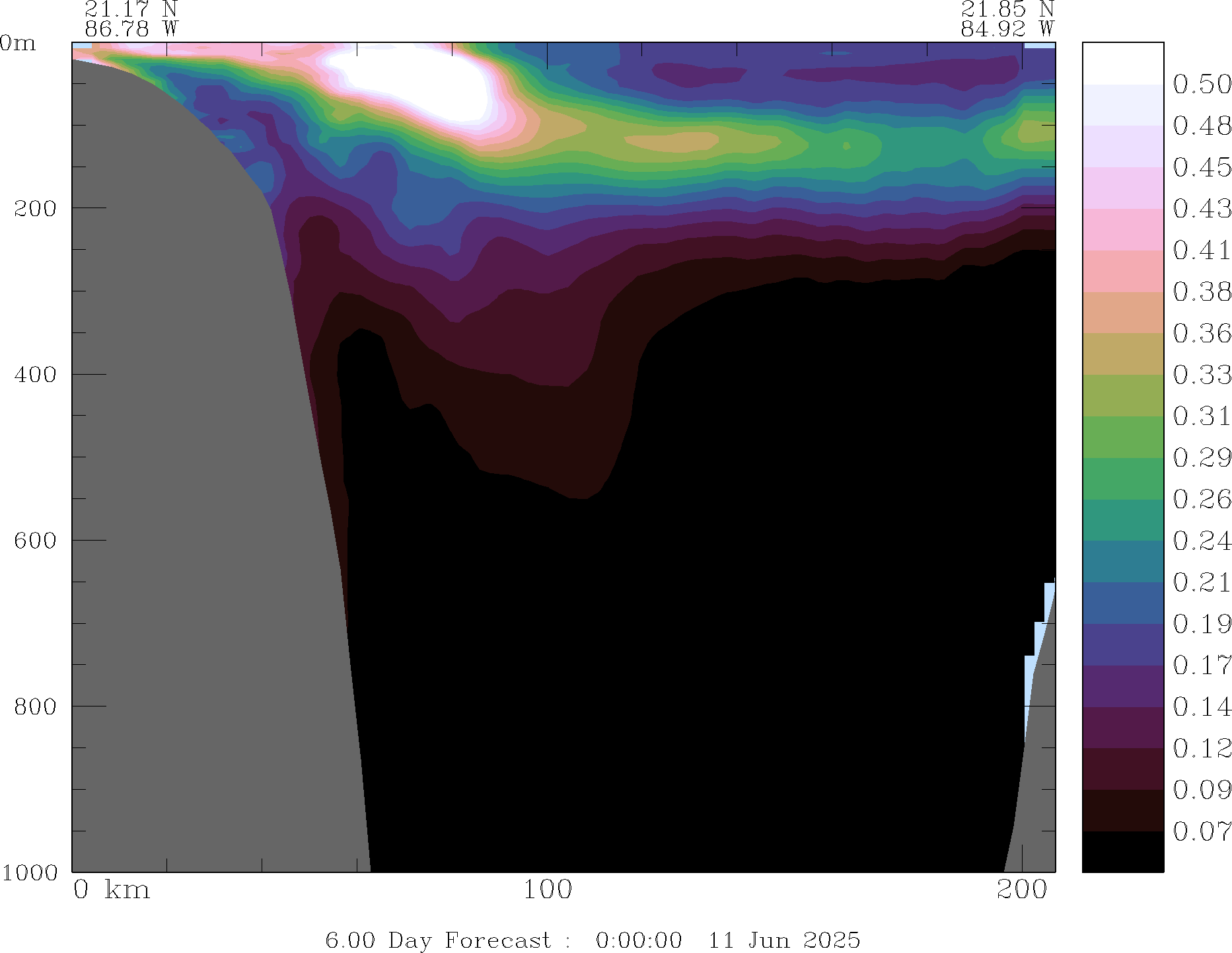
Task: Click the 200 depth axis label
Action: point(35,208)
